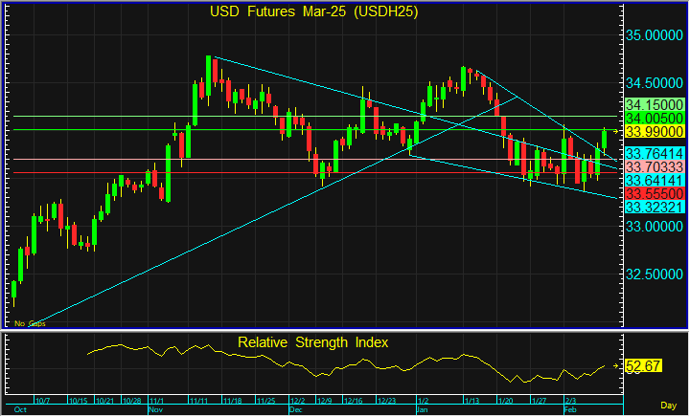
Task: Select the 34.50000 price axis label
Action: [654, 83]
